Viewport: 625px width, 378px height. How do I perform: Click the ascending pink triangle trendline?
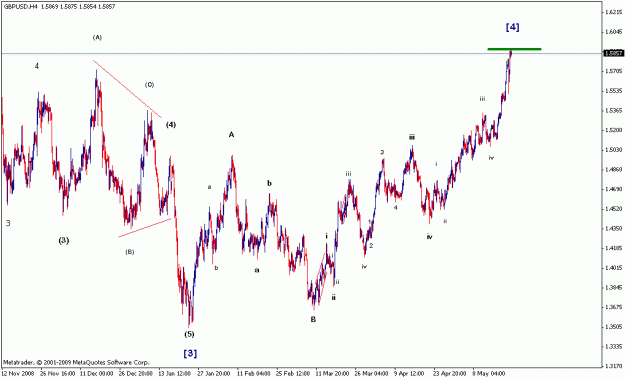[145, 227]
